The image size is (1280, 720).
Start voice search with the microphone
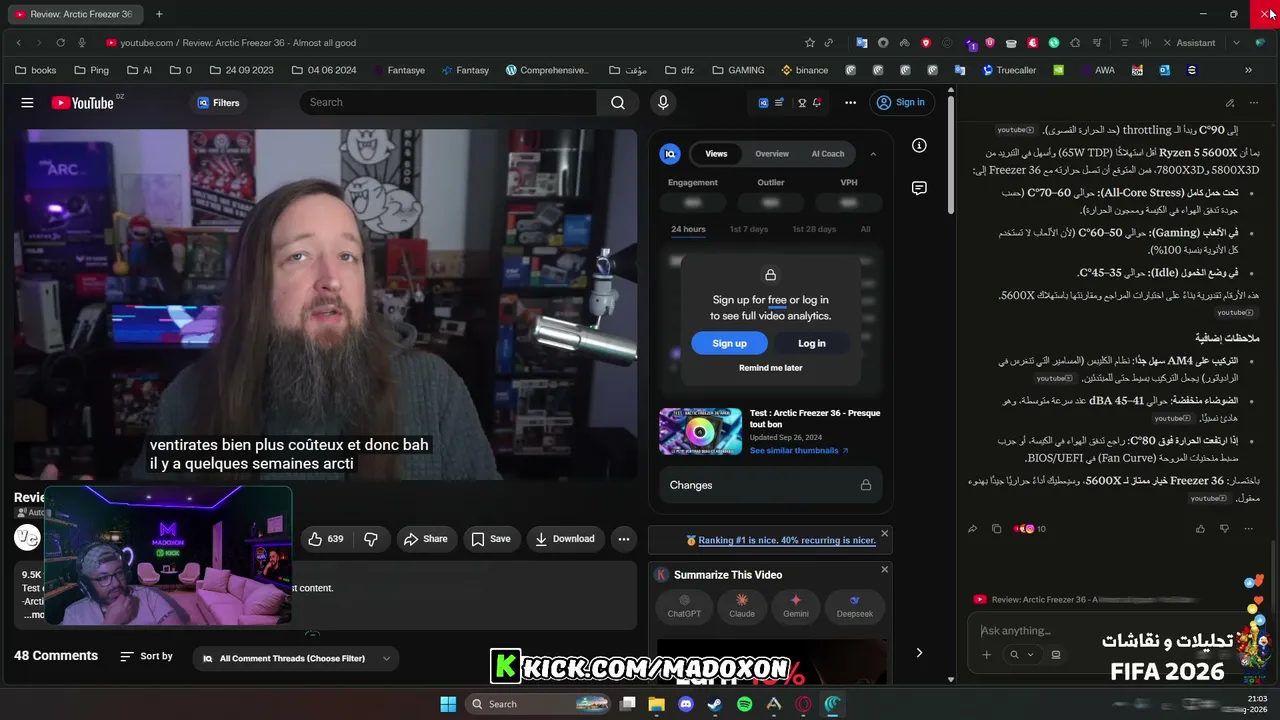tap(662, 103)
